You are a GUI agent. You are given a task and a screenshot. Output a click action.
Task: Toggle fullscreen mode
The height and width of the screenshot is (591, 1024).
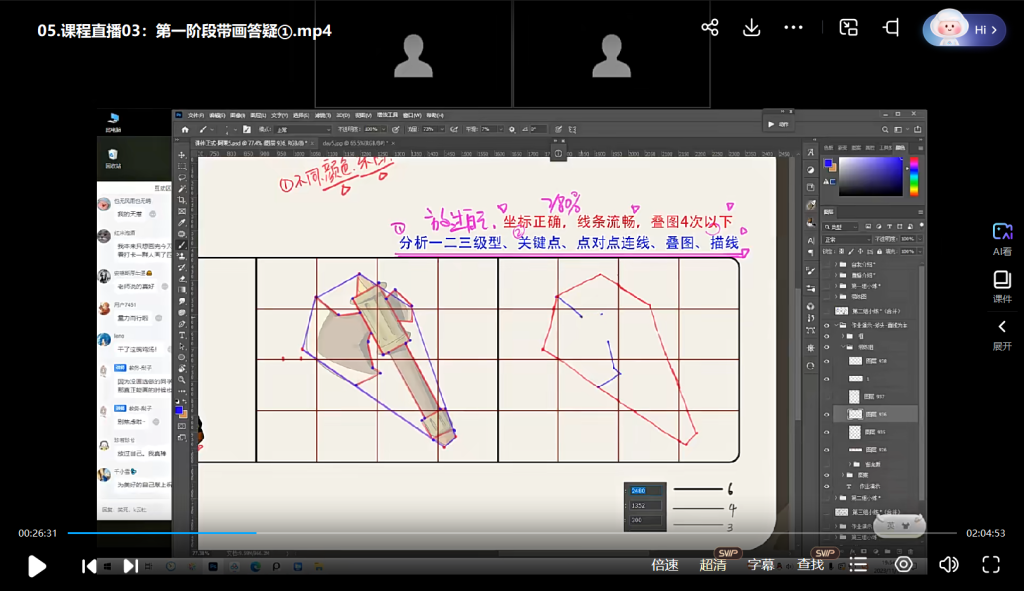pyautogui.click(x=991, y=565)
